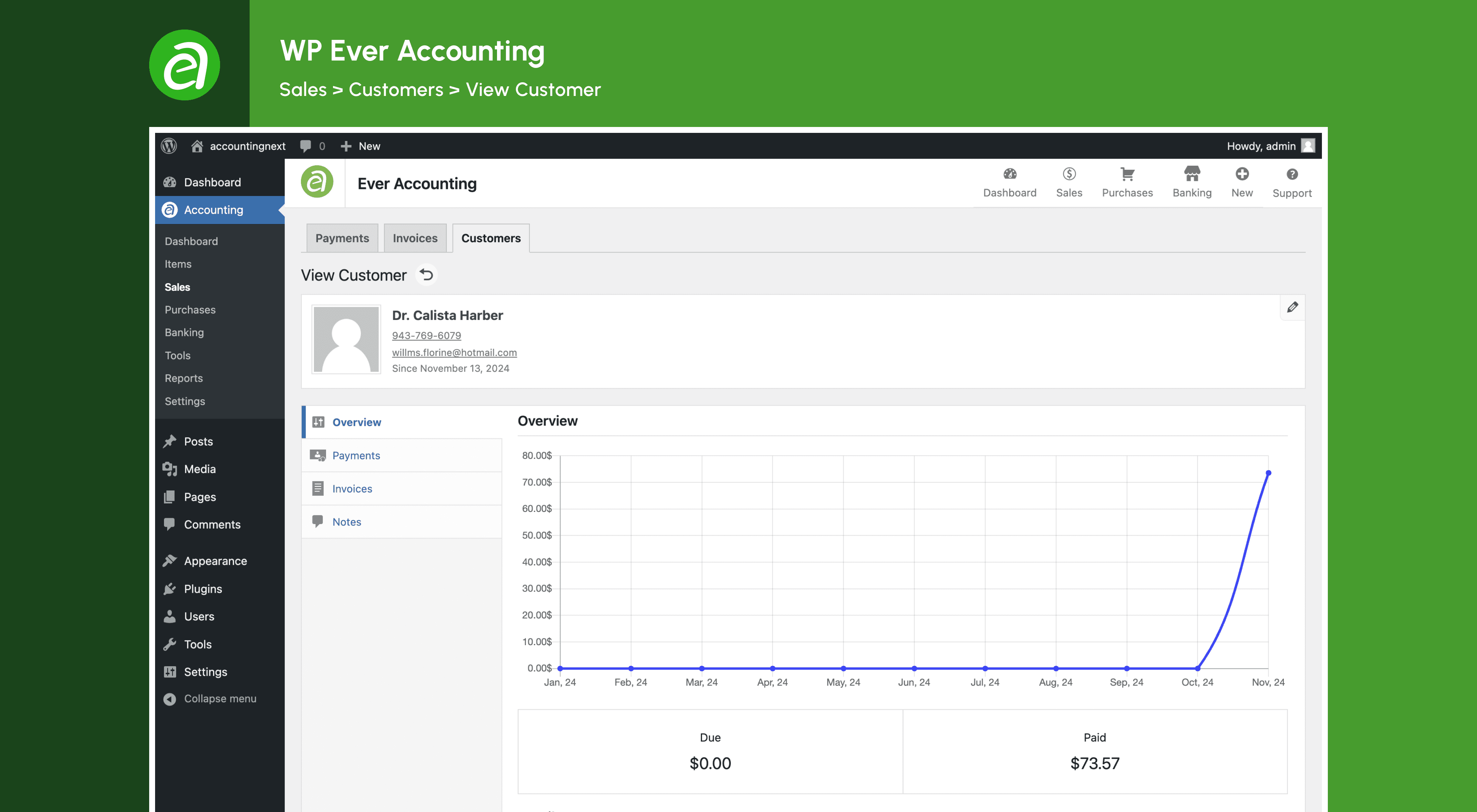Image resolution: width=1477 pixels, height=812 pixels.
Task: Open Notes section in customer sidebar
Action: point(346,522)
